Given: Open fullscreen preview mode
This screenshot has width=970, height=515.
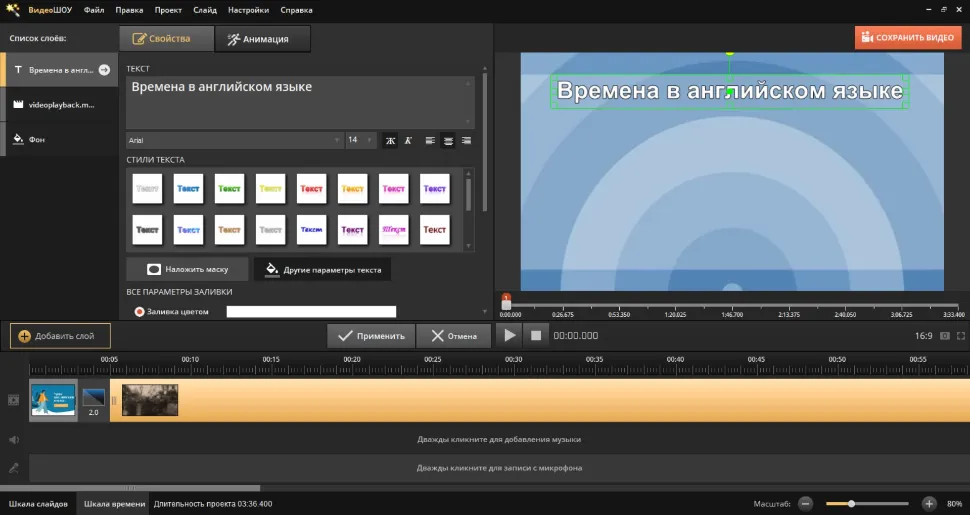Looking at the screenshot, I should tap(961, 335).
